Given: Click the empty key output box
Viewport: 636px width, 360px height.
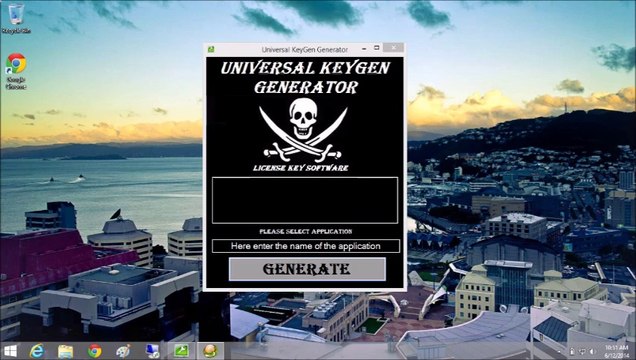Looking at the screenshot, I should pyautogui.click(x=305, y=200).
